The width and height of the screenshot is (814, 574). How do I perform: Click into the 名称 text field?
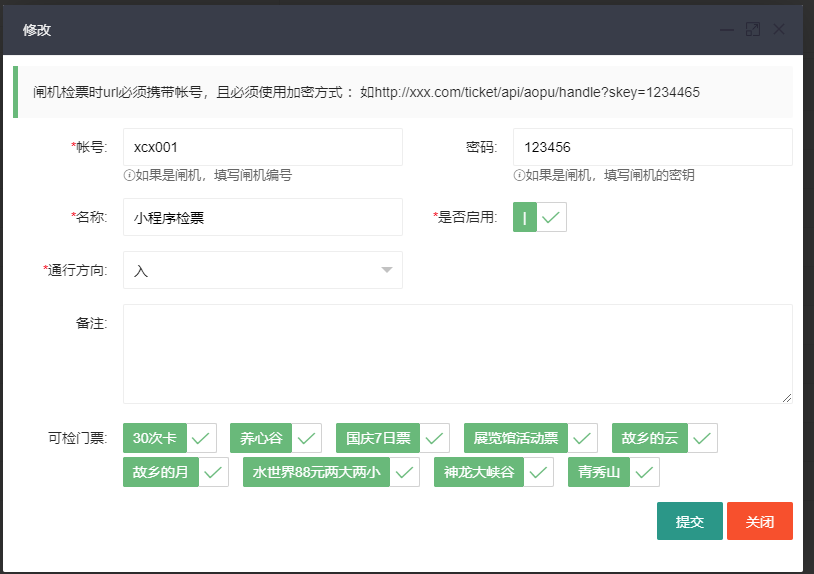pos(262,217)
